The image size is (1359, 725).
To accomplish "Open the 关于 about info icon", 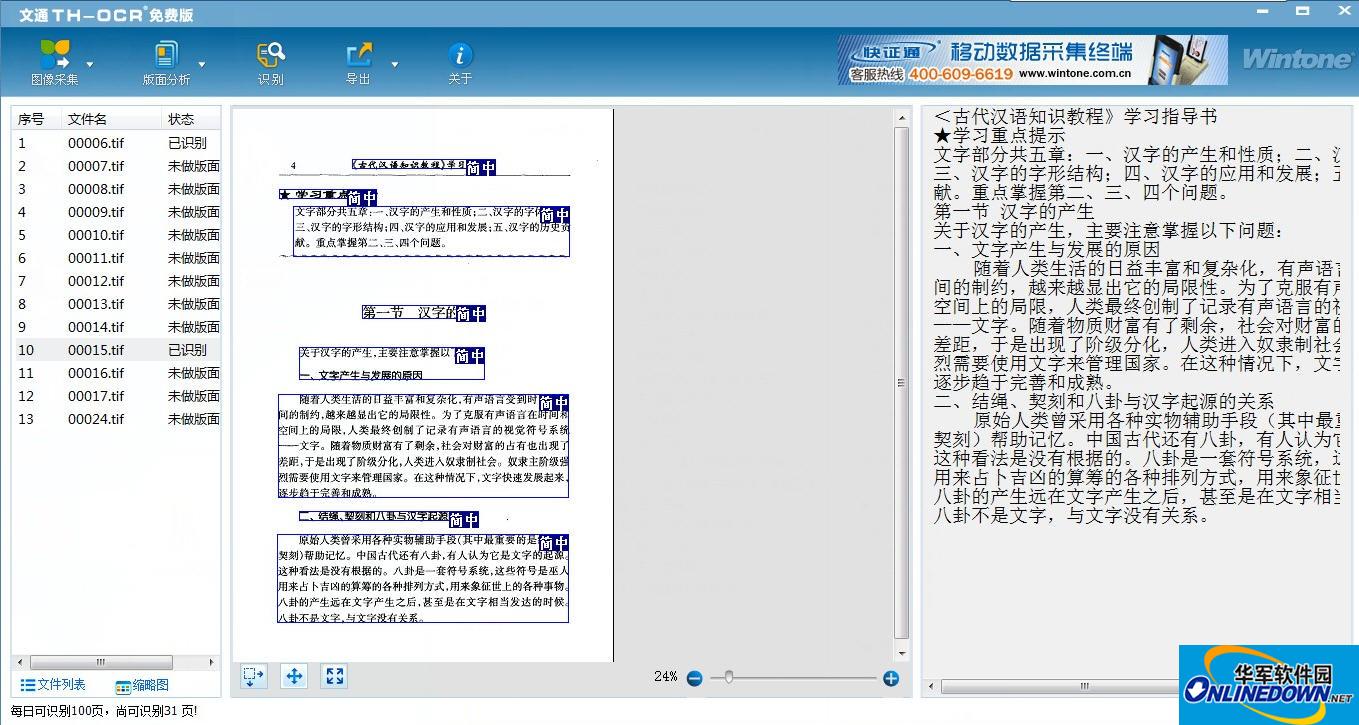I will (x=459, y=54).
